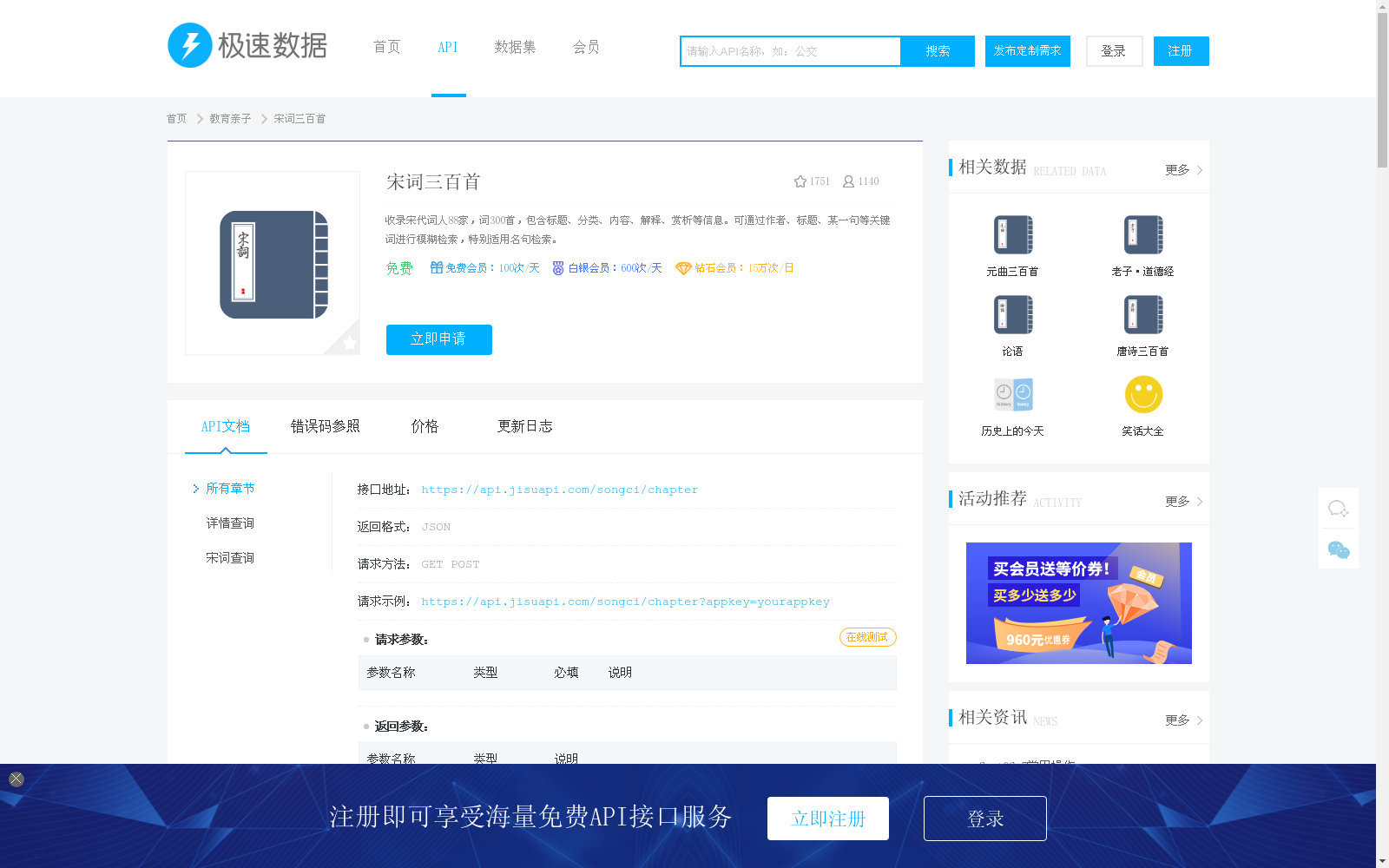Click the green 免费 label
The image size is (1389, 868).
click(399, 268)
